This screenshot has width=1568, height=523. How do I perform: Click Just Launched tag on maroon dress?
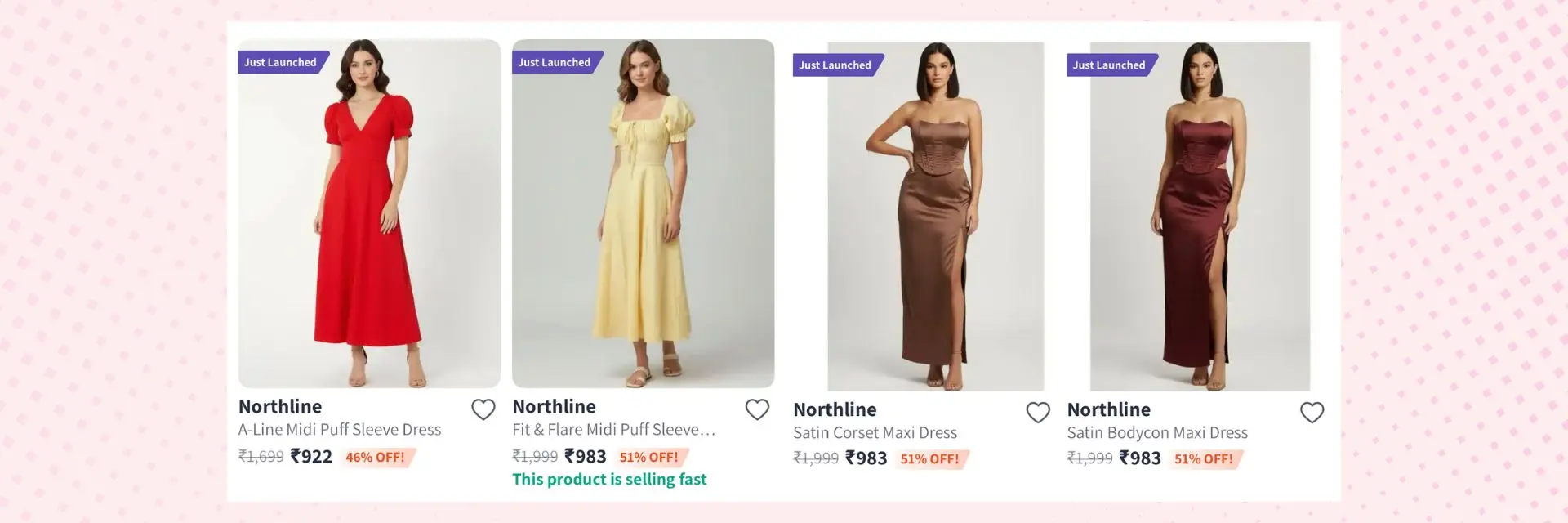coord(1109,65)
